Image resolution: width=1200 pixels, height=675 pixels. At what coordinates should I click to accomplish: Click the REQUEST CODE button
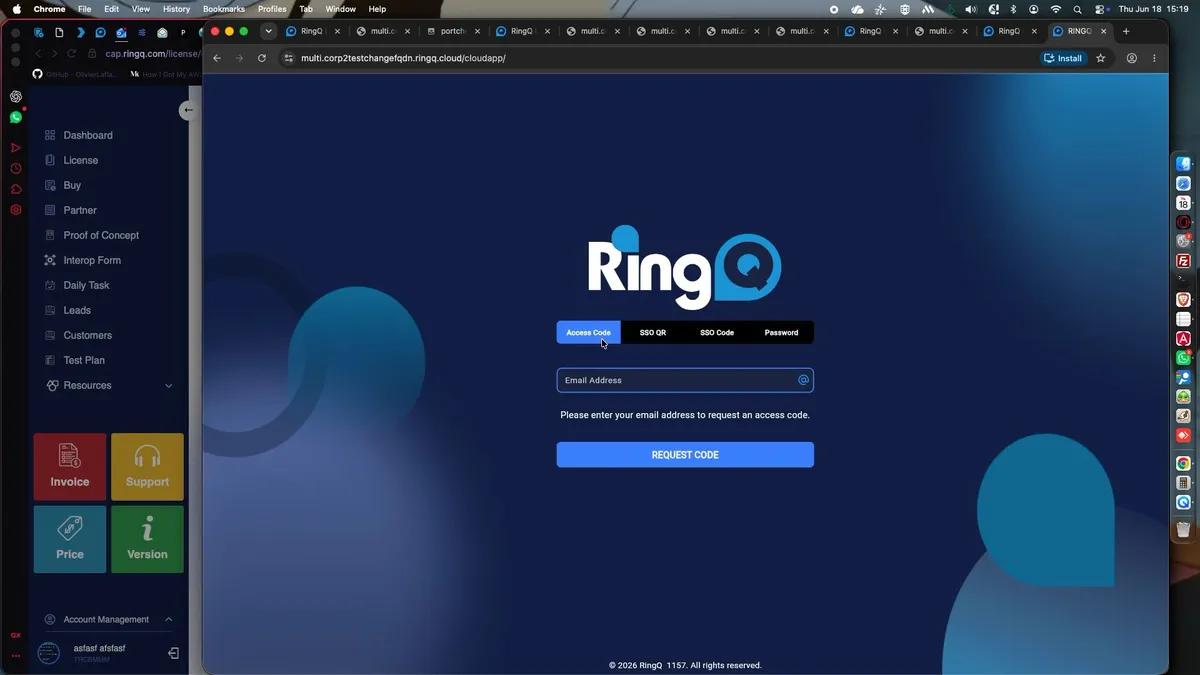tap(685, 455)
